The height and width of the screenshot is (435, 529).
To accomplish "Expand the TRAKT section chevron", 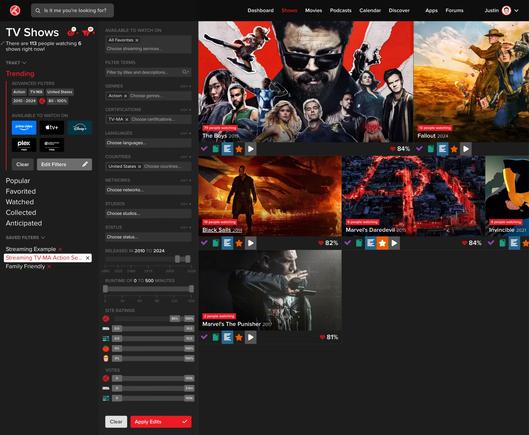I will click(24, 63).
